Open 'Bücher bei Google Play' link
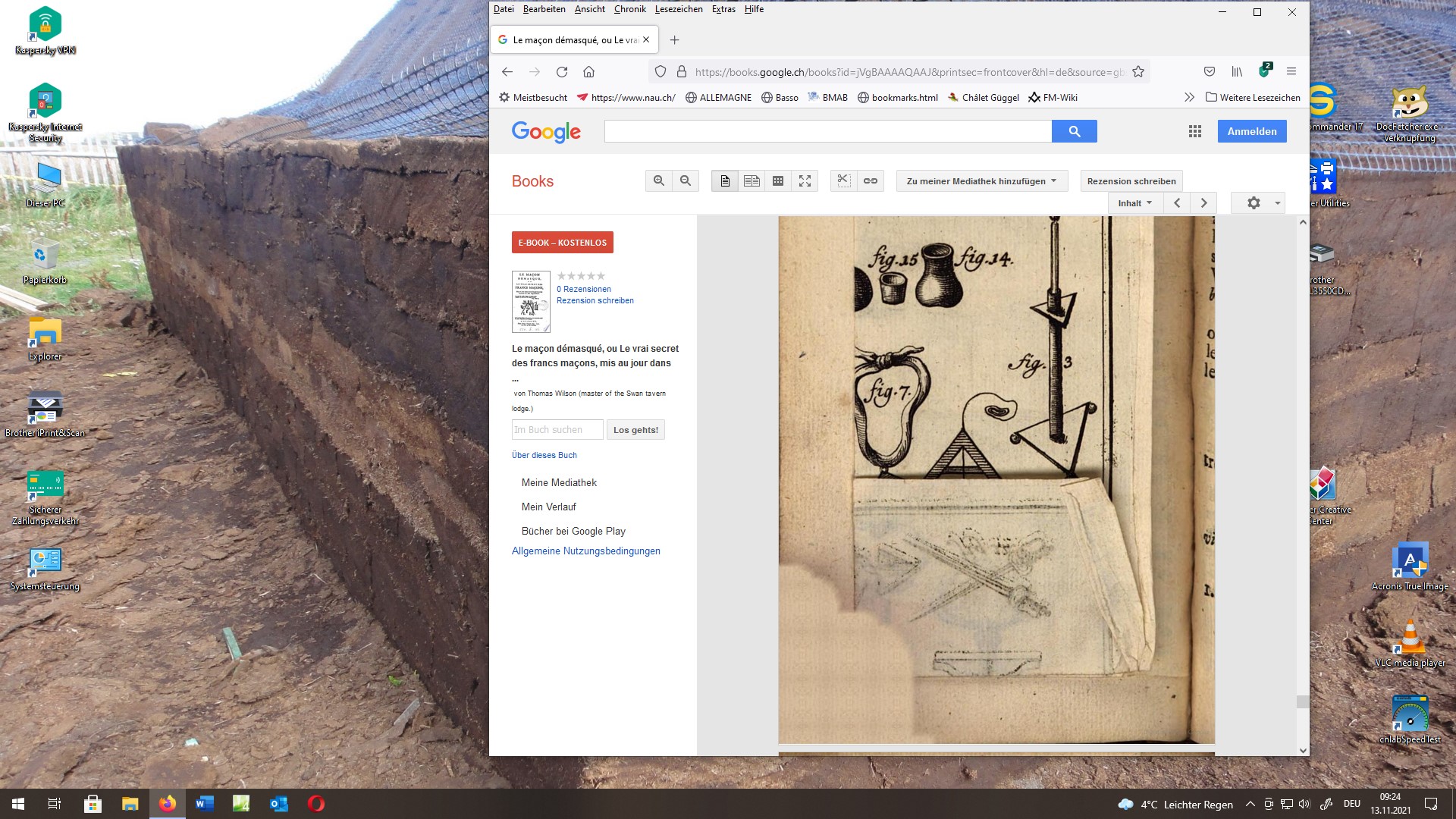Screen dimensions: 1456x819 pos(573,531)
